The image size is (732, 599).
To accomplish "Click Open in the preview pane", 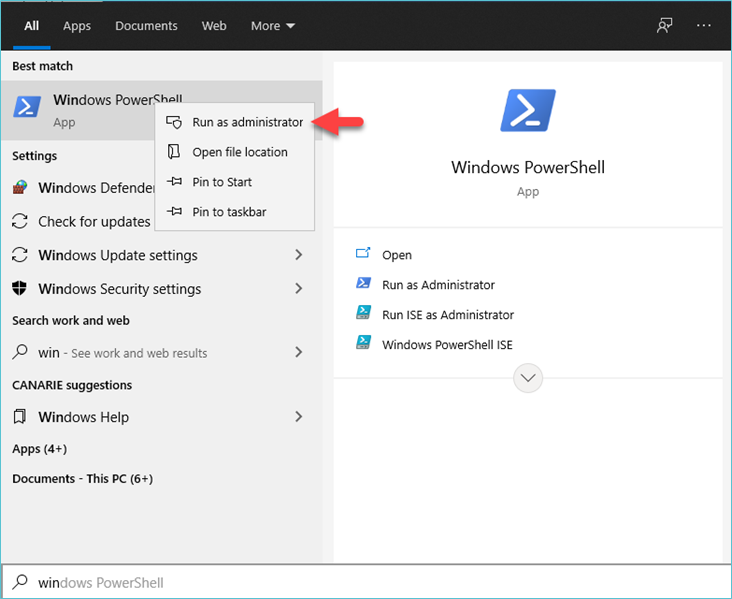I will point(396,255).
